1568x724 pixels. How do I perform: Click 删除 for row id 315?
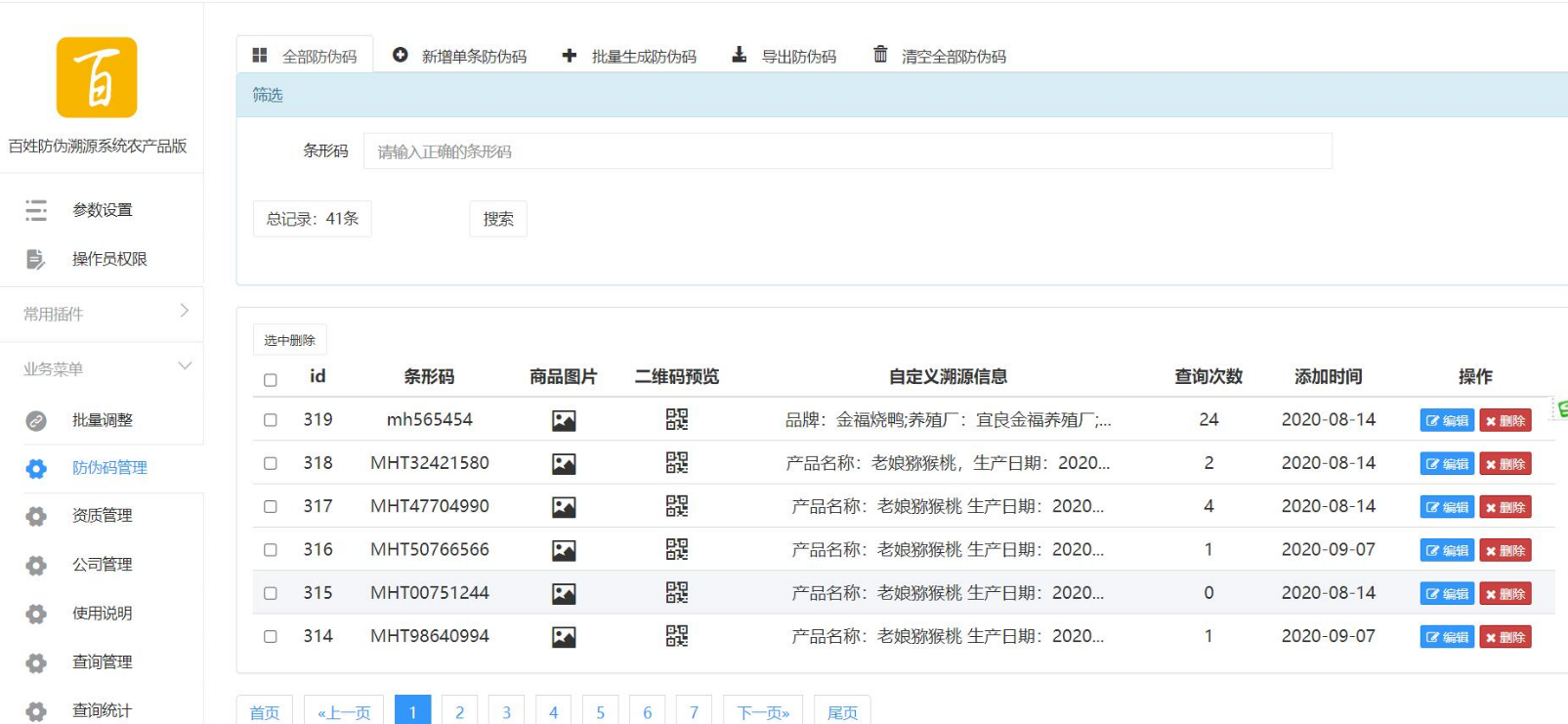point(1505,594)
